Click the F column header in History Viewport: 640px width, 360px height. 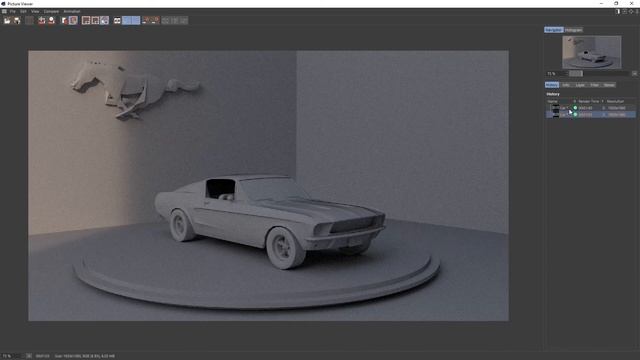(602, 101)
